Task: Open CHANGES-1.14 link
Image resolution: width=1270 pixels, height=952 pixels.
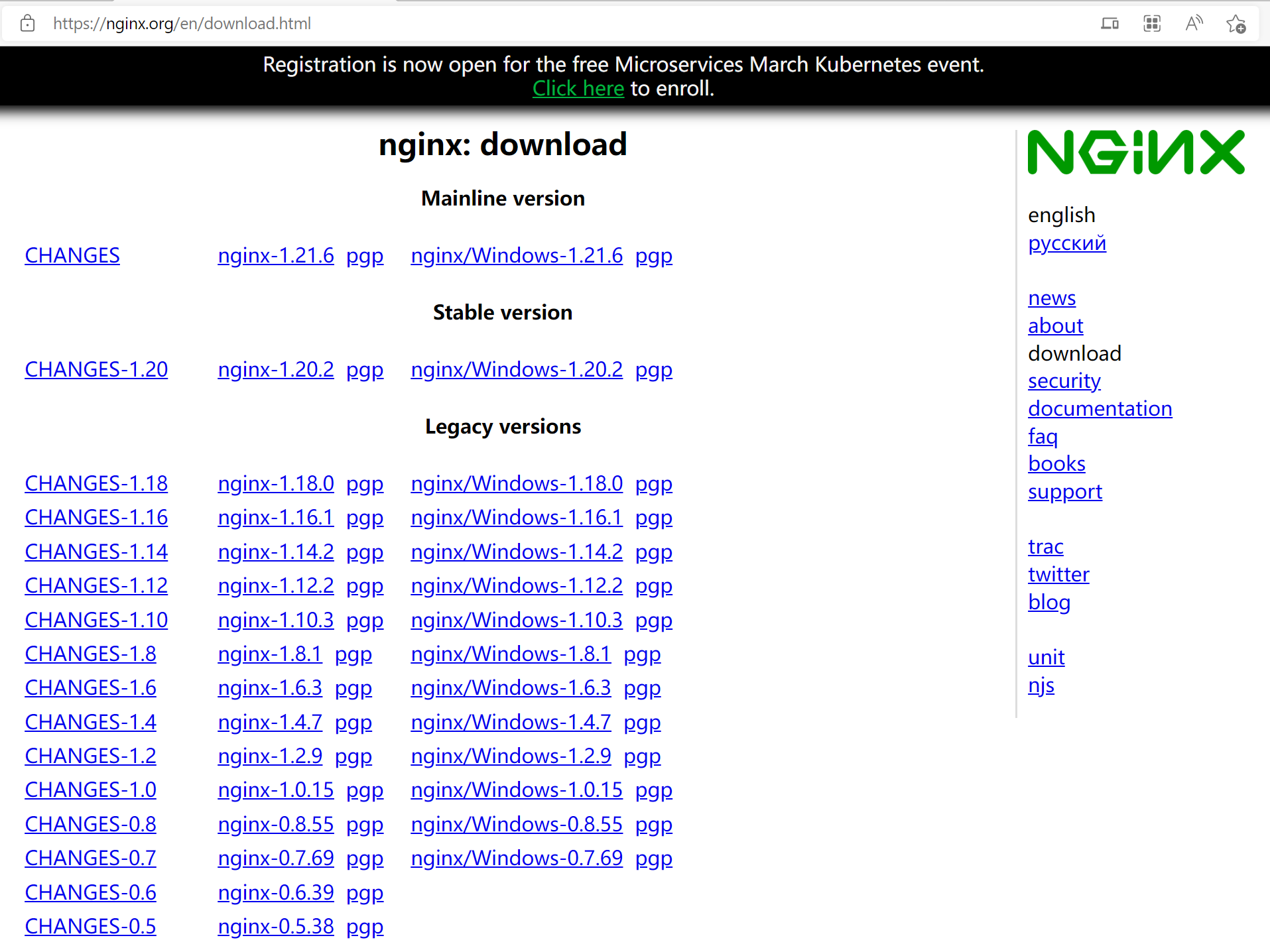Action: [x=96, y=552]
